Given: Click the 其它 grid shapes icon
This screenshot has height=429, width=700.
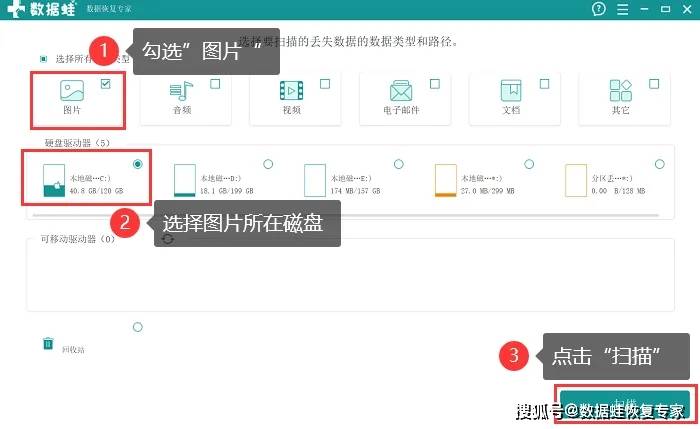Looking at the screenshot, I should point(621,91).
